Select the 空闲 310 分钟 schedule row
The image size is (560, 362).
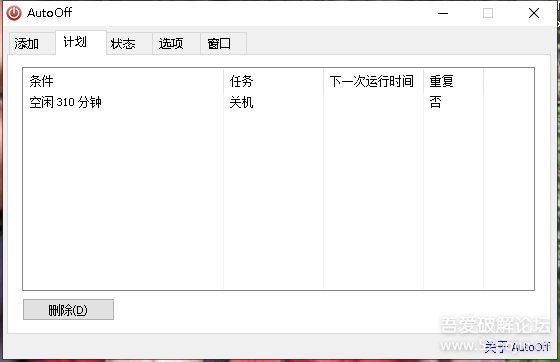[x=279, y=102]
